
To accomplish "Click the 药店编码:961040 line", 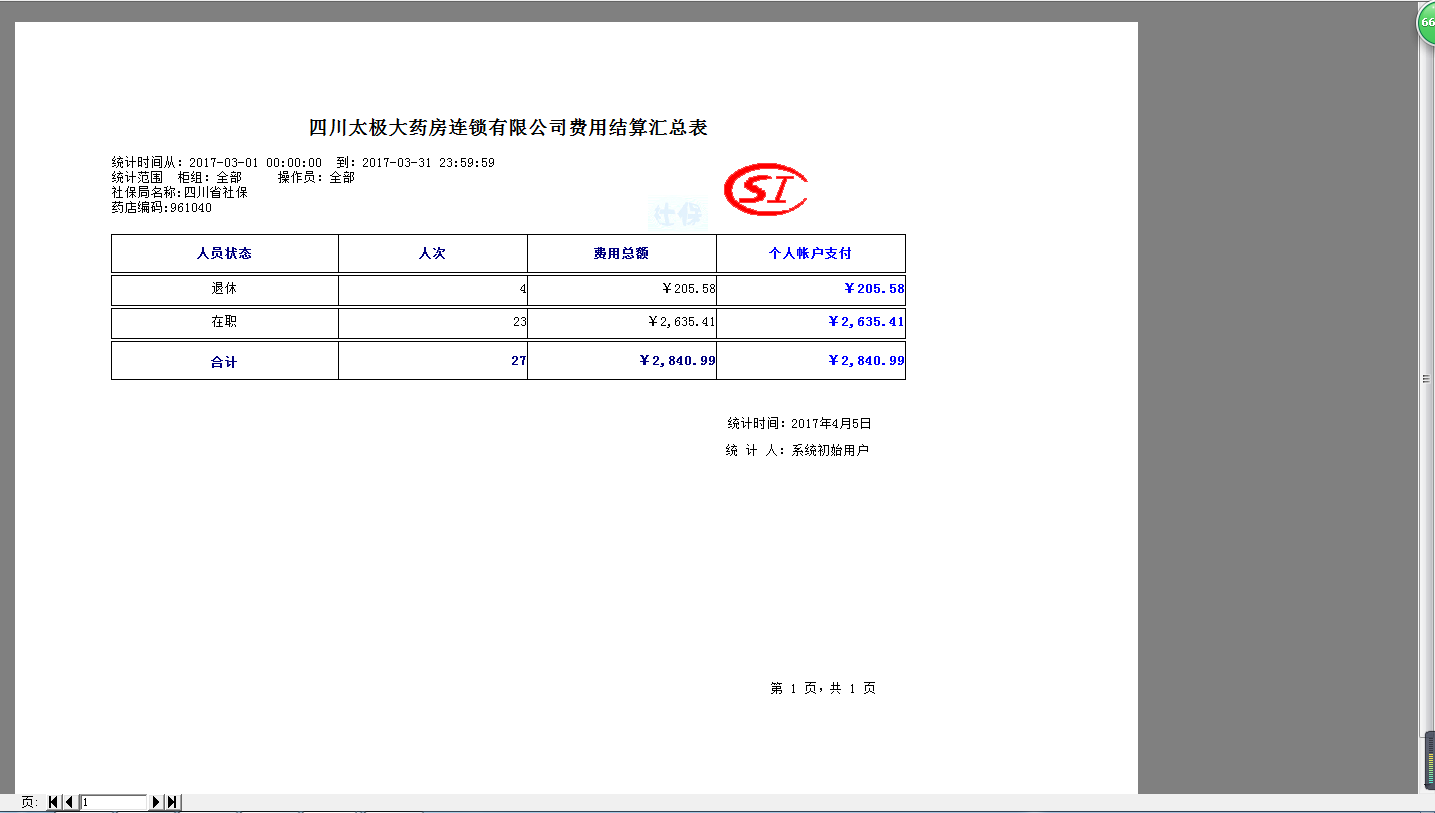I will tap(161, 208).
